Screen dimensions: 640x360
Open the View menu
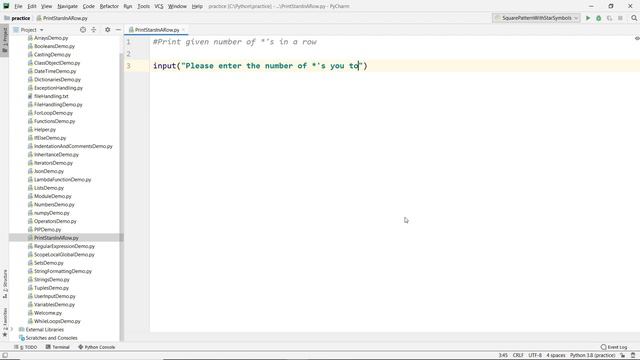click(47, 6)
